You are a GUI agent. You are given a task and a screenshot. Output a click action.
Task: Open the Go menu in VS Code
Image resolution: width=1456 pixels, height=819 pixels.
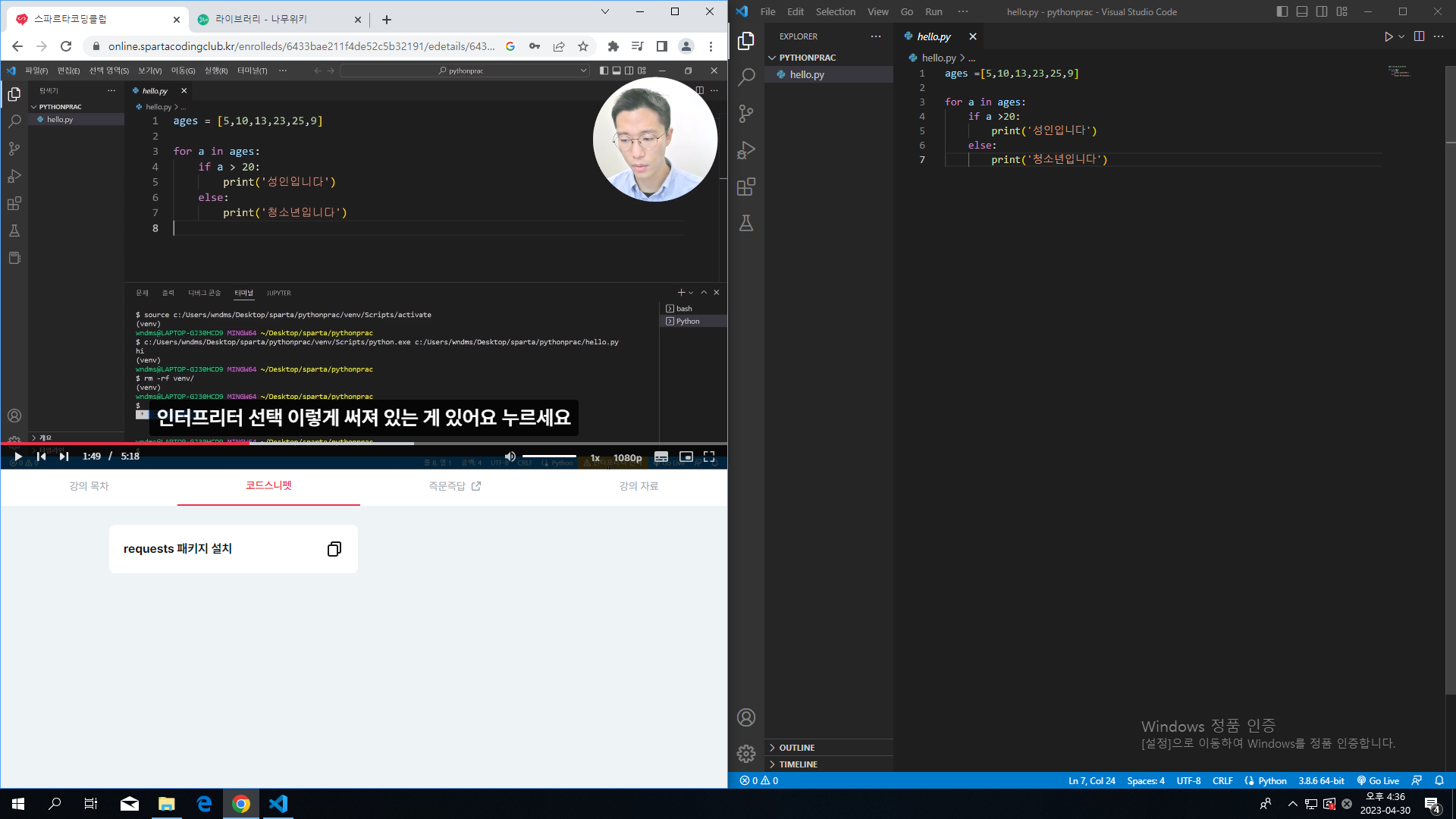(x=907, y=11)
